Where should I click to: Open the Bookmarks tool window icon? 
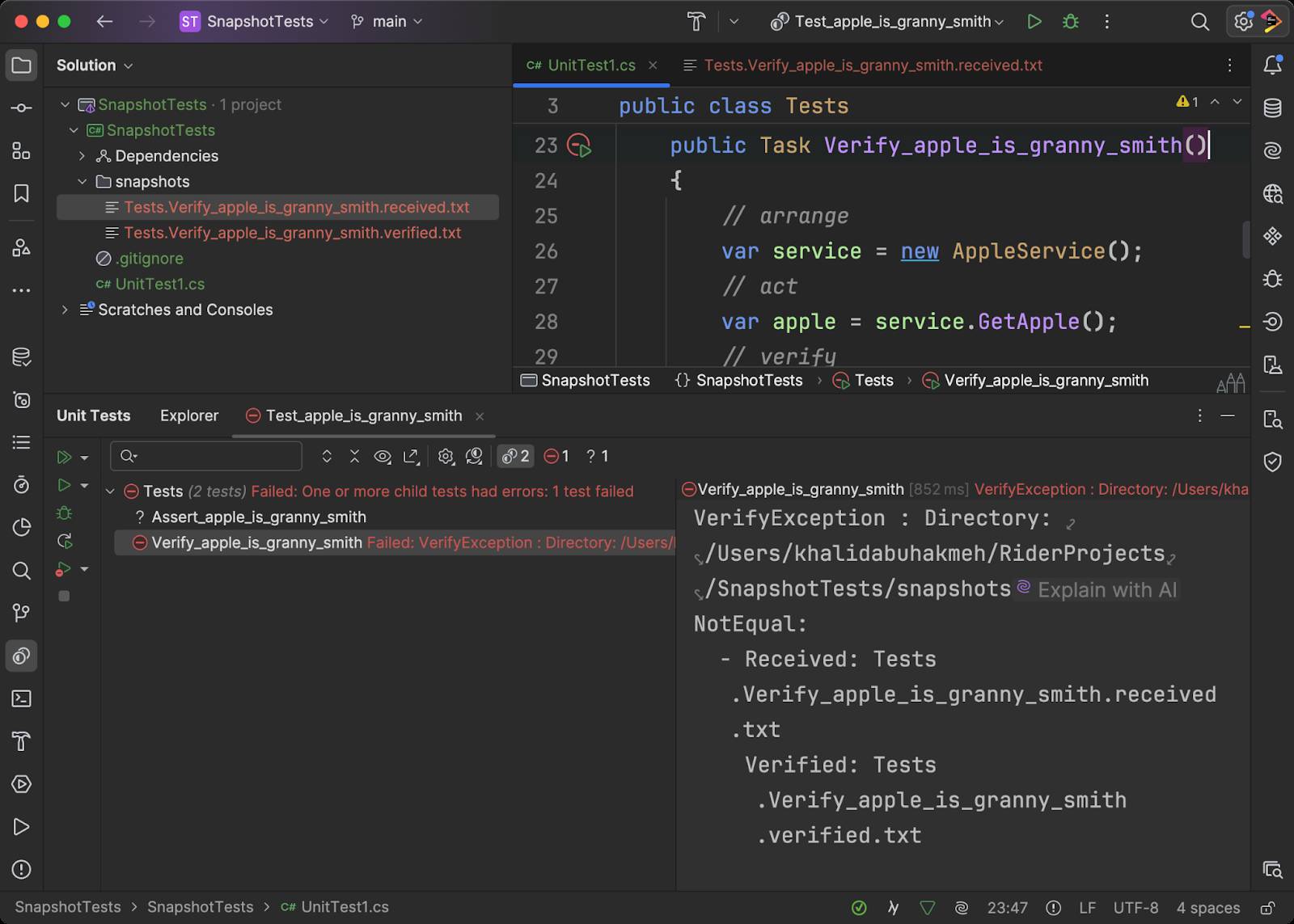tap(22, 193)
